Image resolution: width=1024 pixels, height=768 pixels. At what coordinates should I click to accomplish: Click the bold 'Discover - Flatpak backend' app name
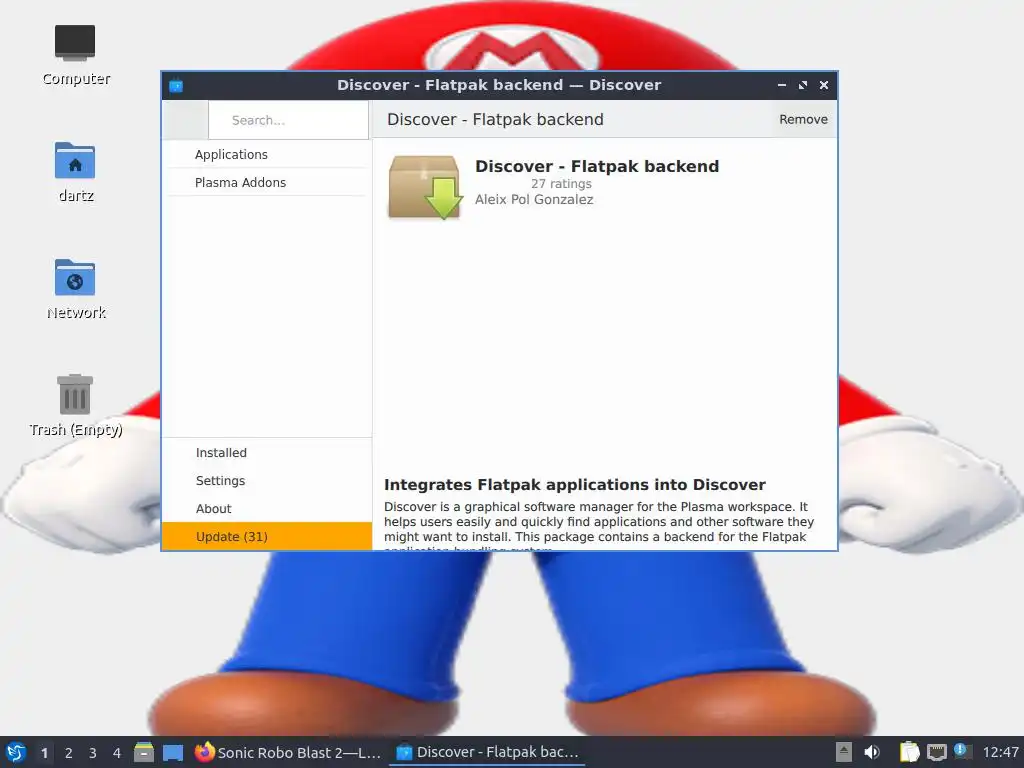(597, 167)
